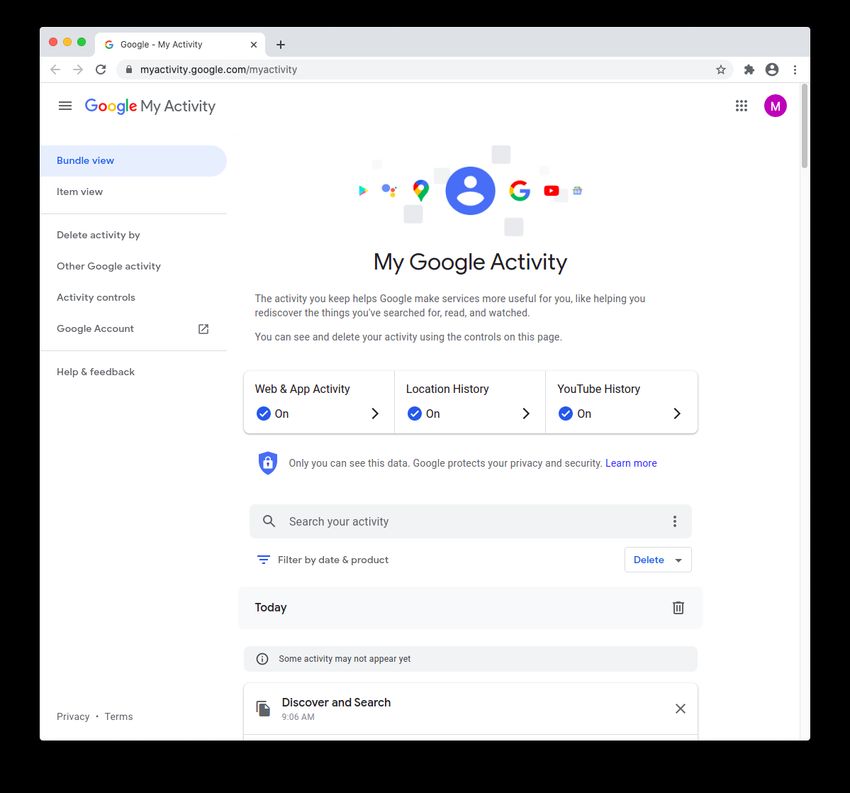Click the YouTube History heading
The height and width of the screenshot is (793, 850).
pyautogui.click(x=598, y=389)
